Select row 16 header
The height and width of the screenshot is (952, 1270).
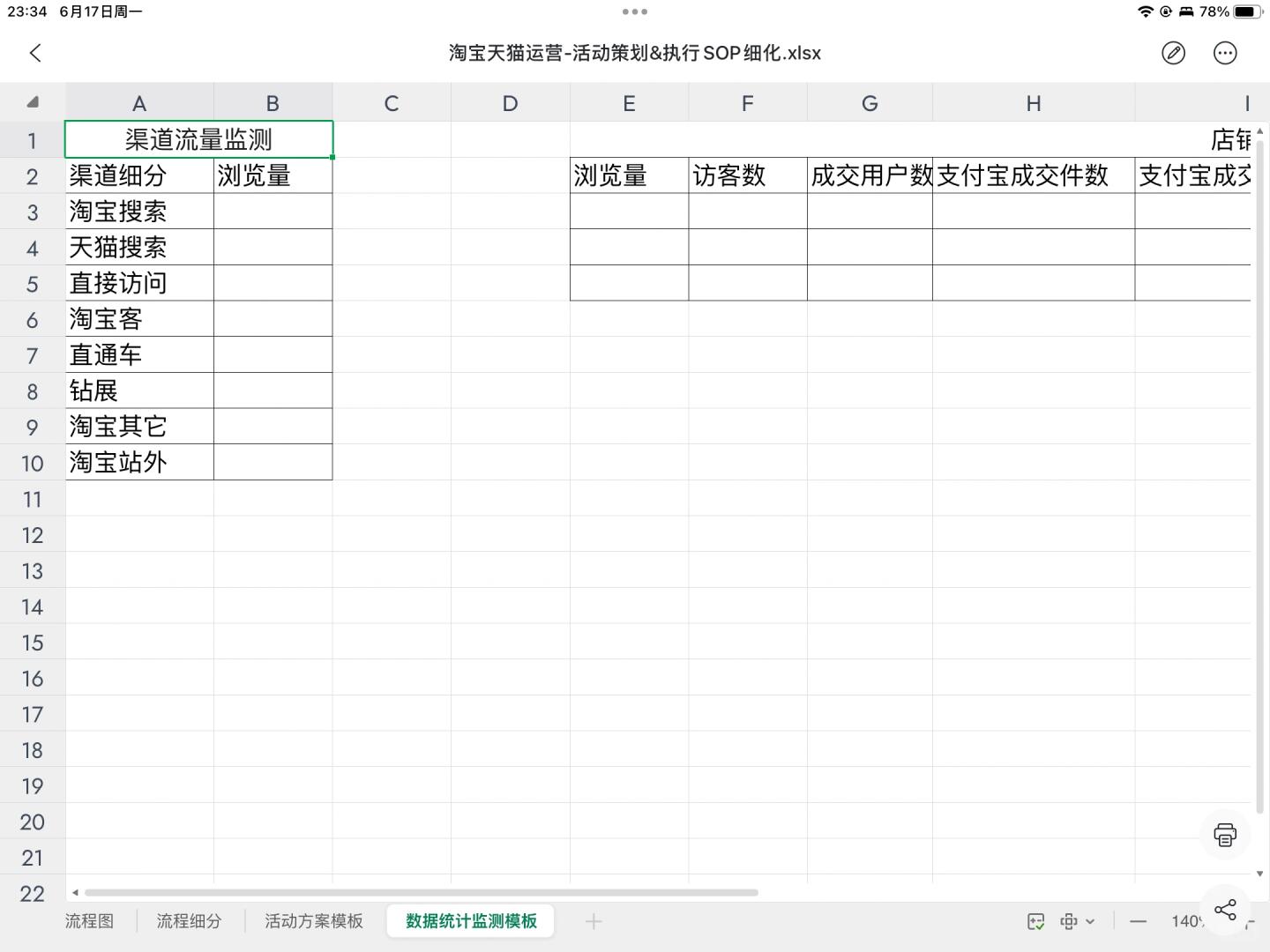pyautogui.click(x=33, y=679)
